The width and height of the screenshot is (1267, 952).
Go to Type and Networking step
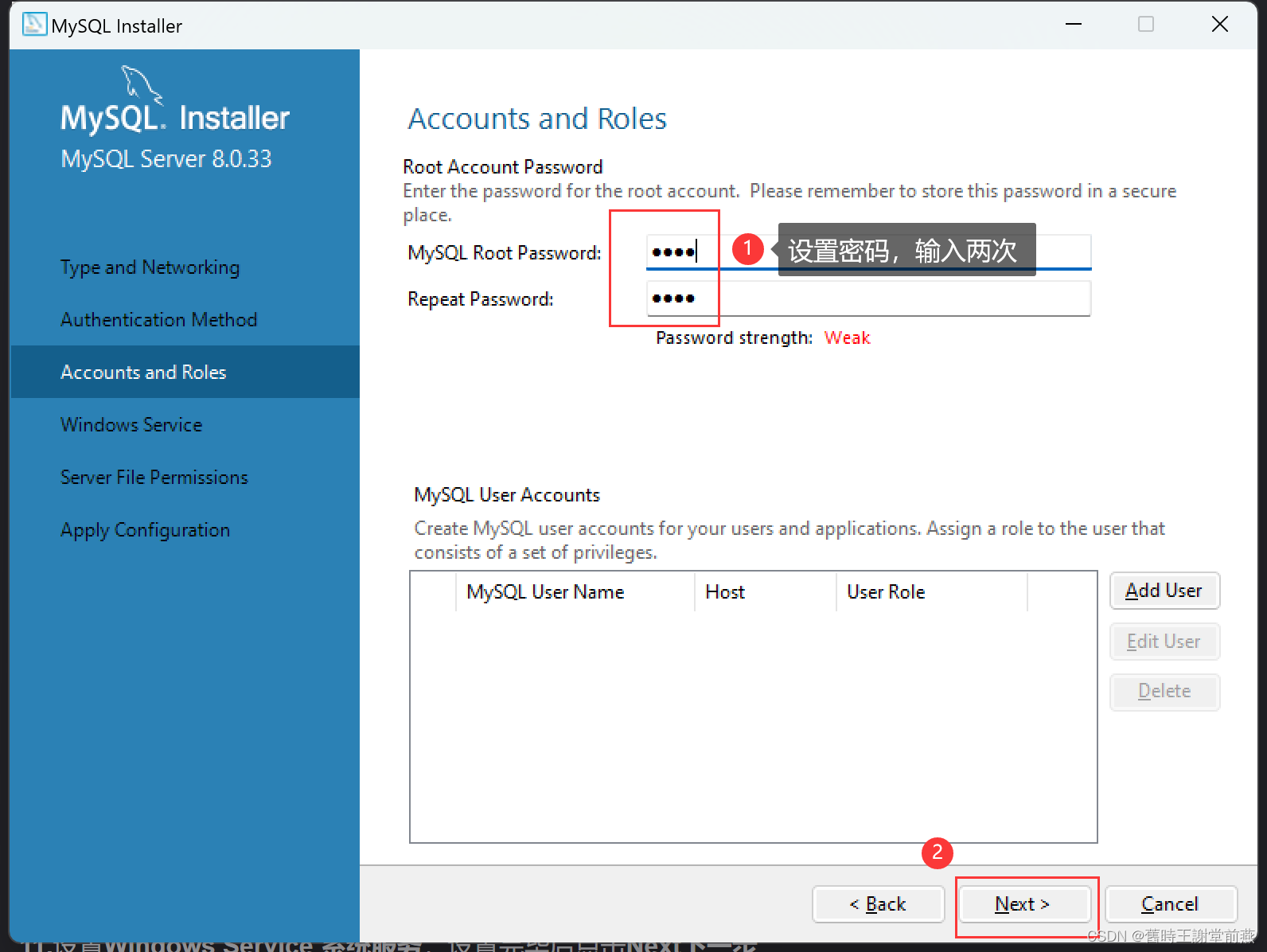[150, 267]
